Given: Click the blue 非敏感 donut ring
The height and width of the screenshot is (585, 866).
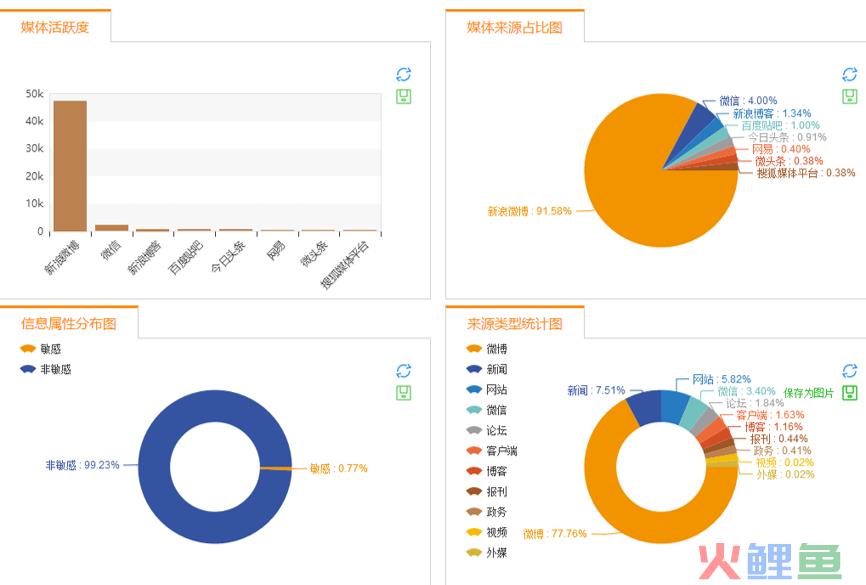Looking at the screenshot, I should tap(155, 467).
